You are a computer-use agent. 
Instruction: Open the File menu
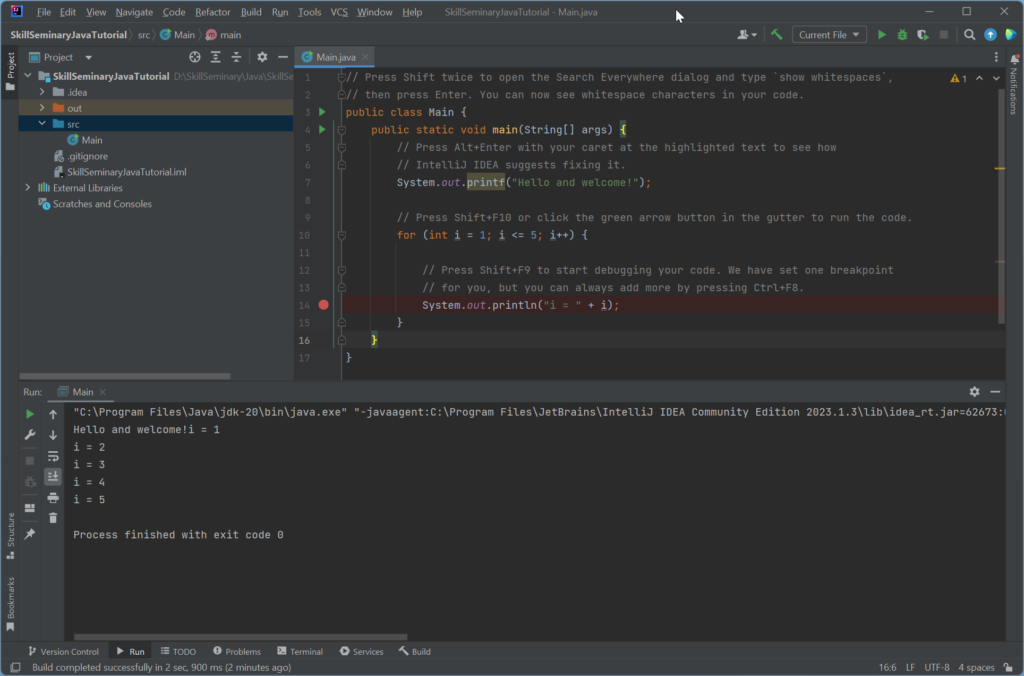tap(44, 12)
